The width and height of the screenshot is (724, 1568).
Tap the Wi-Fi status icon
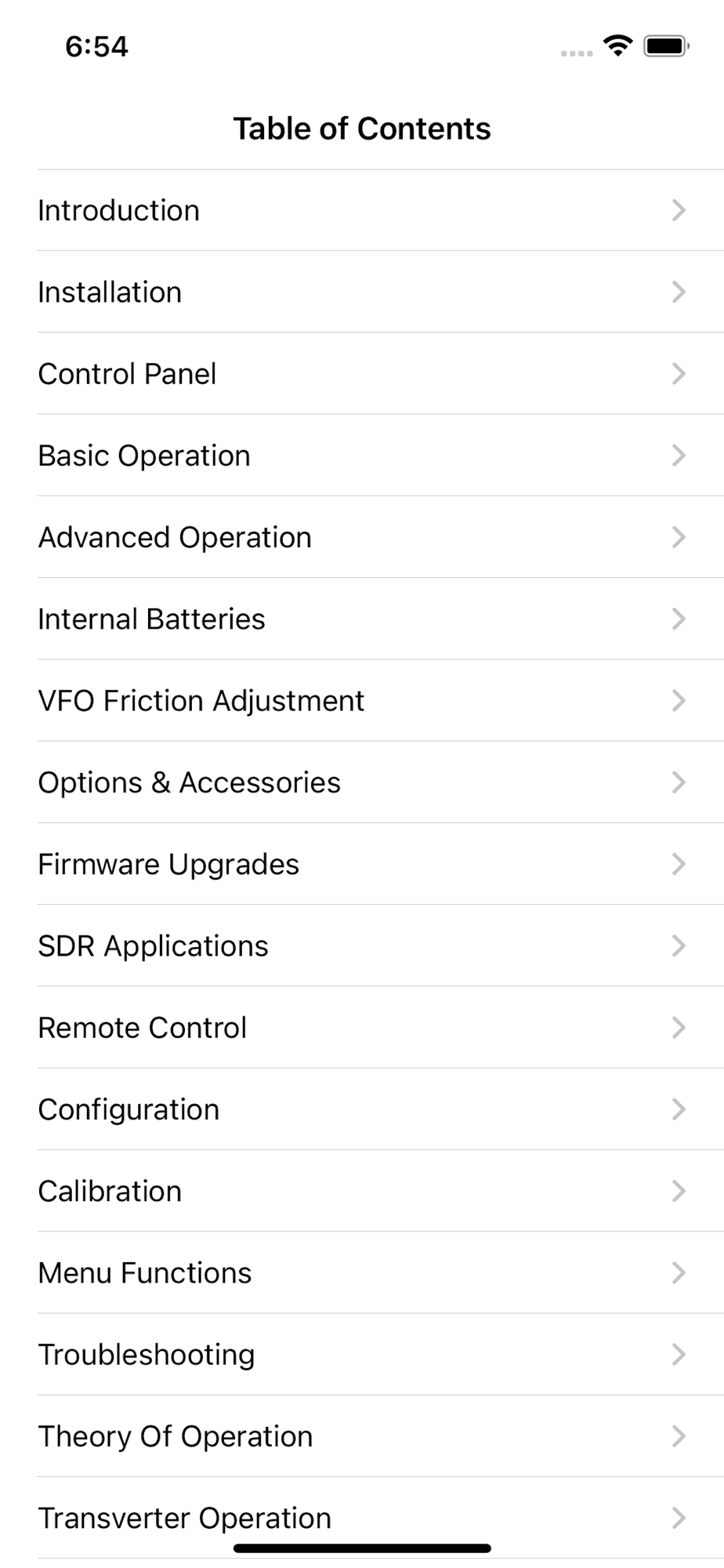pyautogui.click(x=618, y=46)
